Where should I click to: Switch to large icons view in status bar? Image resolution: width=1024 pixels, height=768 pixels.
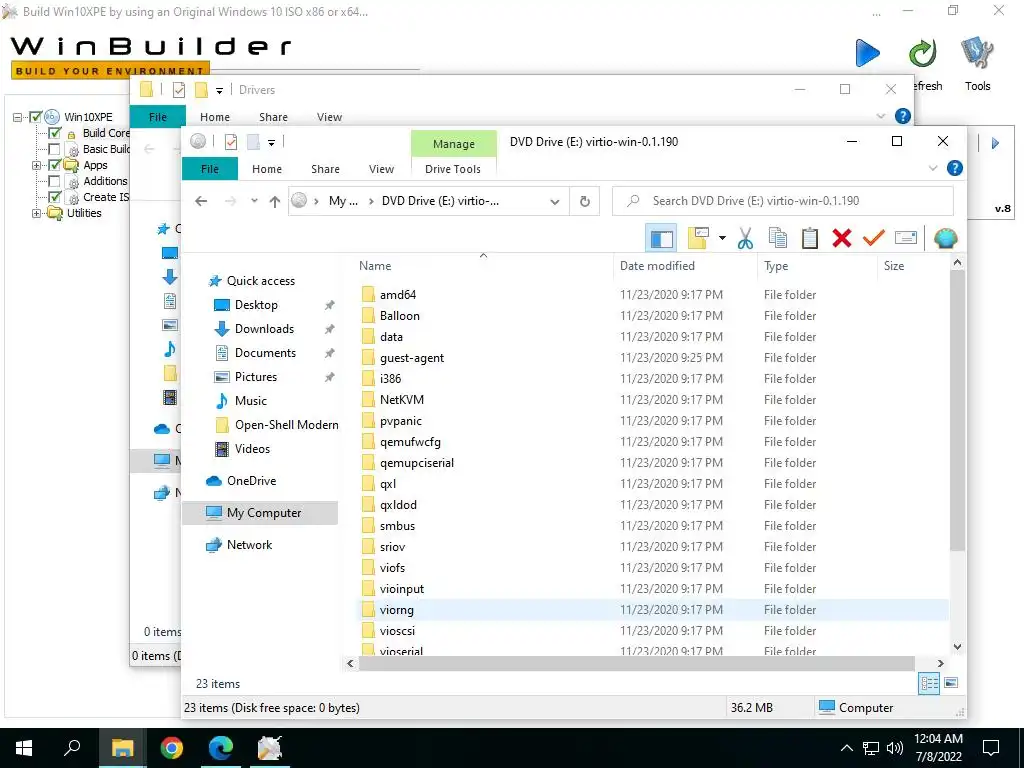coord(951,683)
